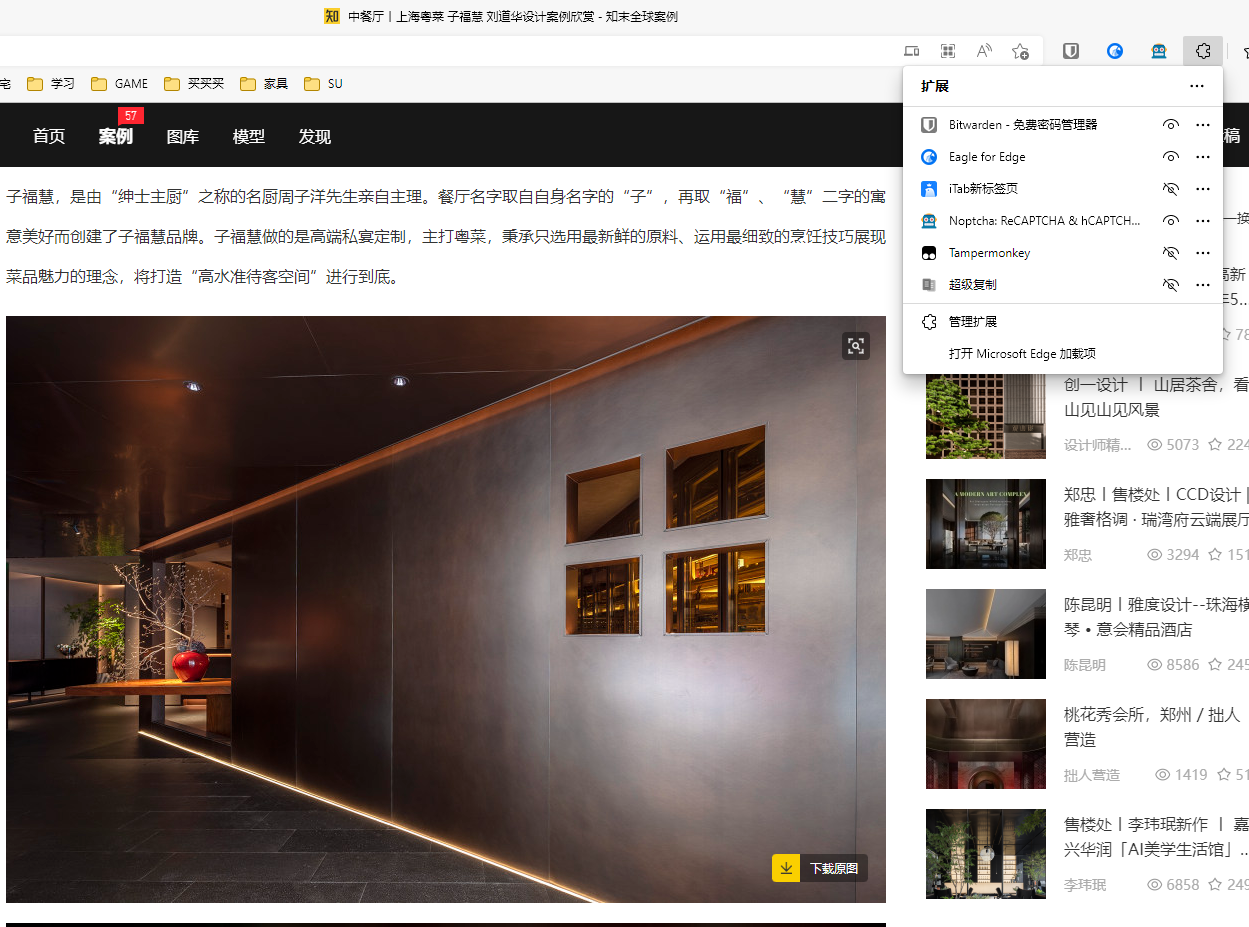Open the 学习 bookmarks folder
The height and width of the screenshot is (927, 1249).
point(51,84)
